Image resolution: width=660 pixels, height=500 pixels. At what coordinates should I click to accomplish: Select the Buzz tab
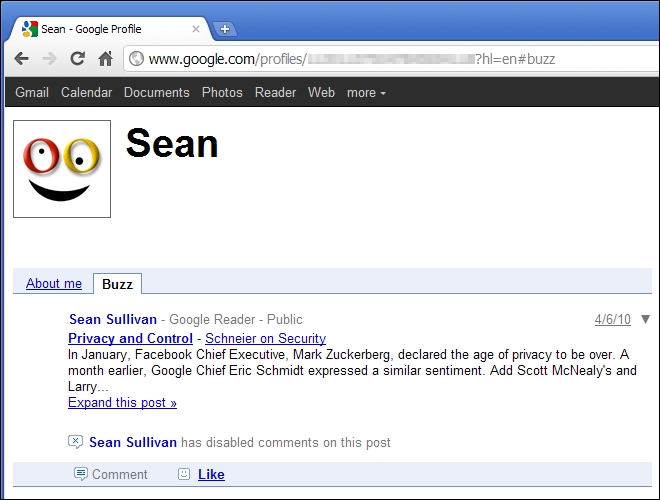(x=117, y=284)
